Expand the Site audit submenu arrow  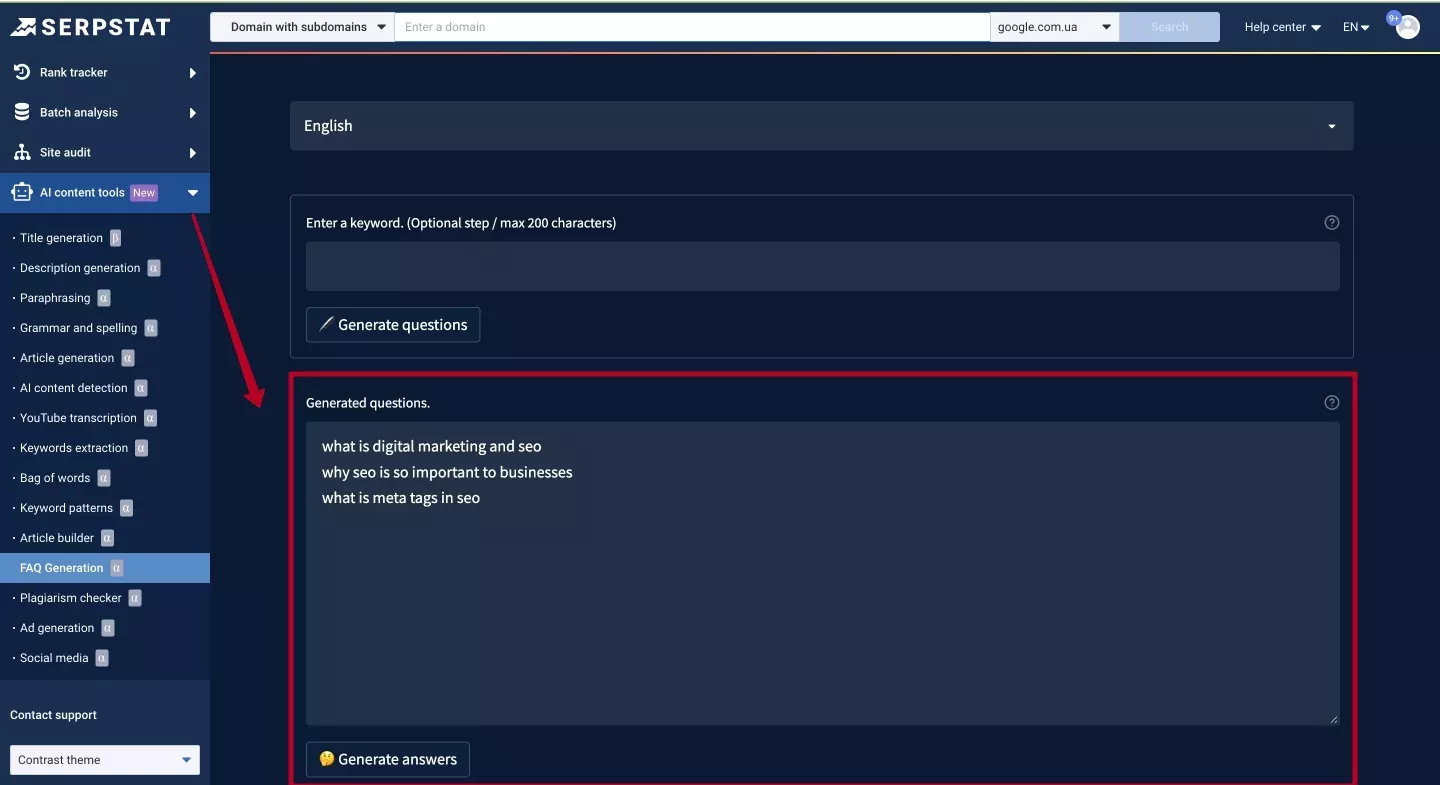point(193,153)
